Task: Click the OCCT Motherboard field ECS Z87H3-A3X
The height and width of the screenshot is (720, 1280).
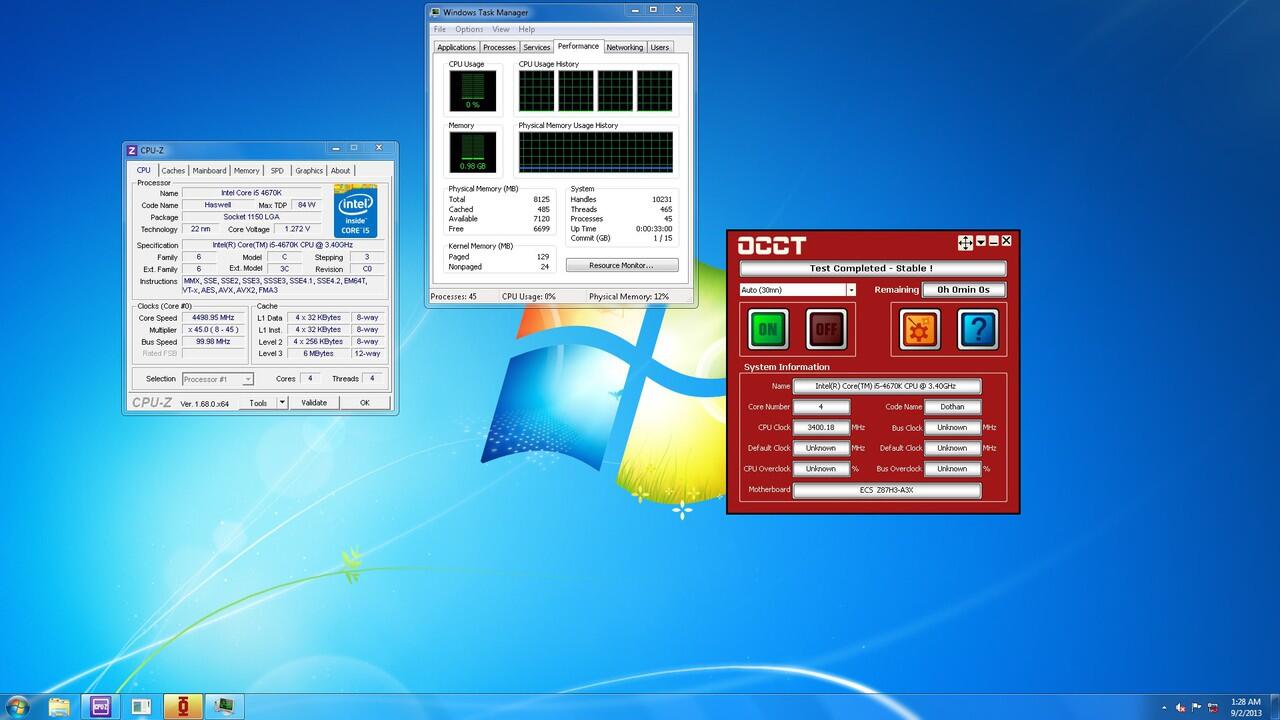Action: point(887,490)
